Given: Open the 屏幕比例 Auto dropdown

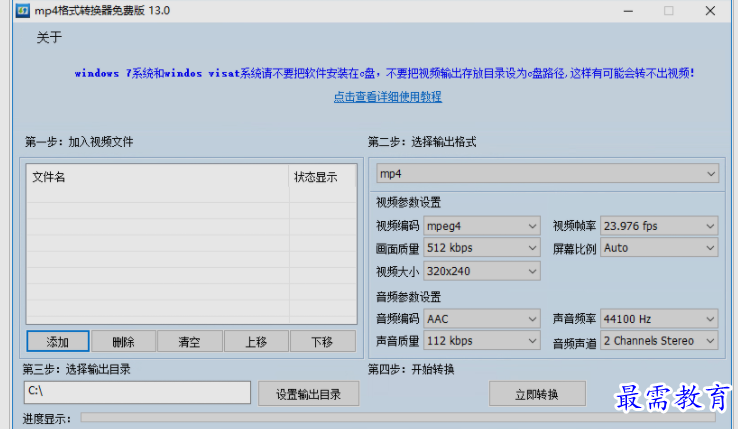Looking at the screenshot, I should [659, 248].
